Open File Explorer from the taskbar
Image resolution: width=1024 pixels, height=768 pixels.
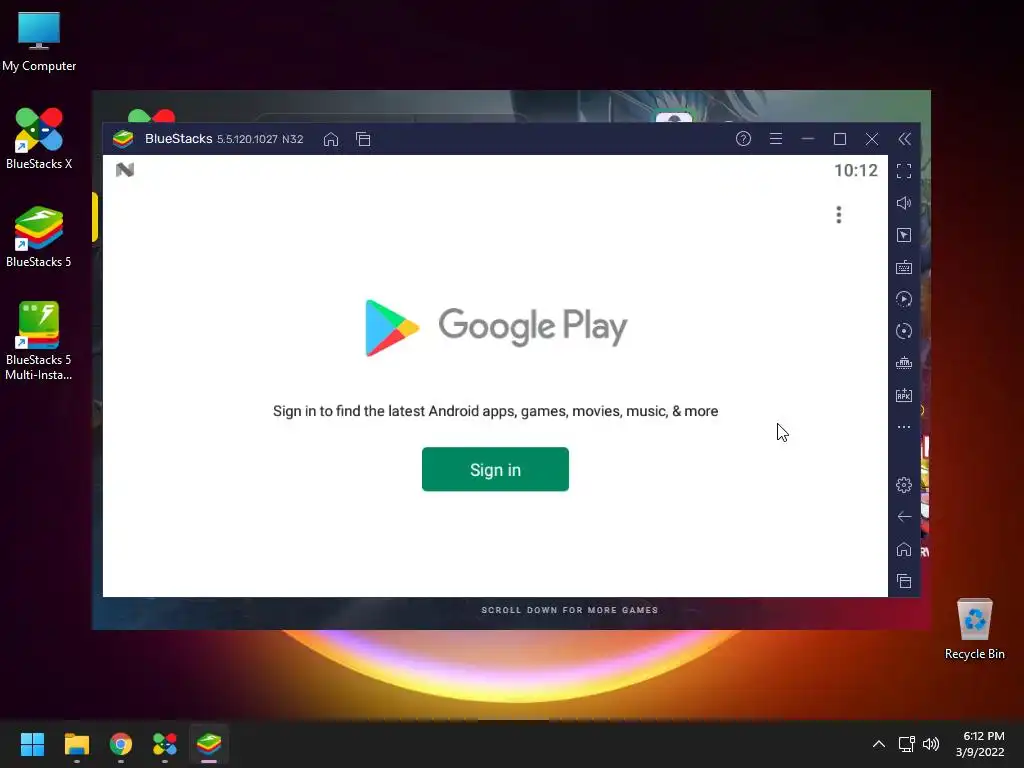point(76,744)
